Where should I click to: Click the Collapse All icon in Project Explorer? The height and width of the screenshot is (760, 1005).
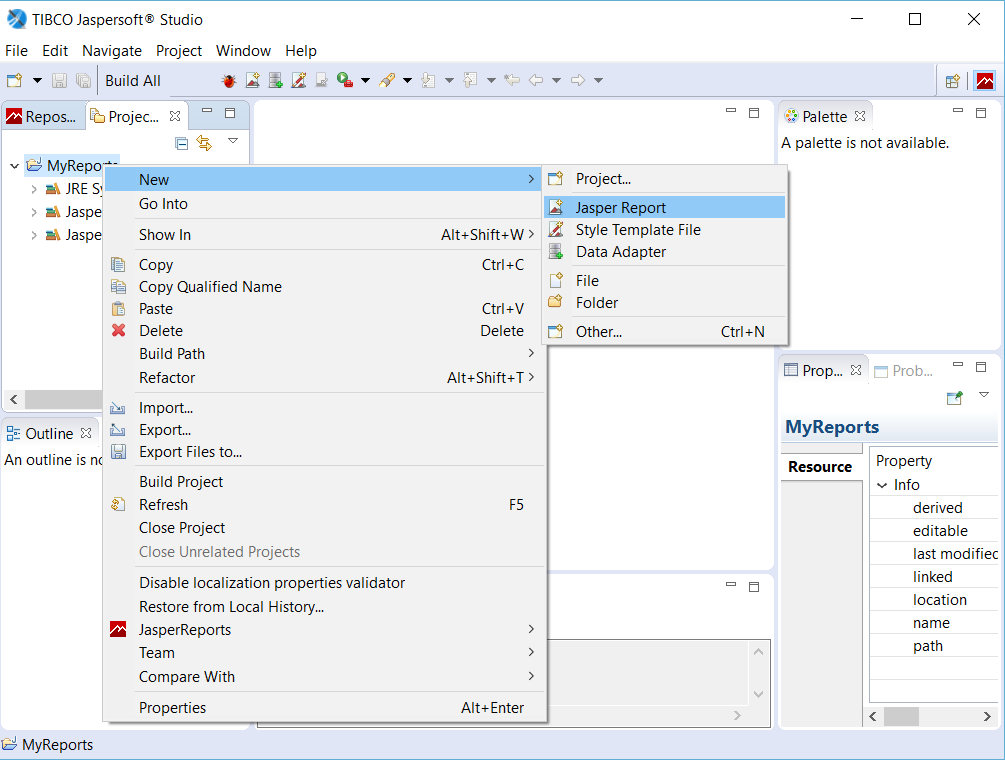pyautogui.click(x=181, y=143)
